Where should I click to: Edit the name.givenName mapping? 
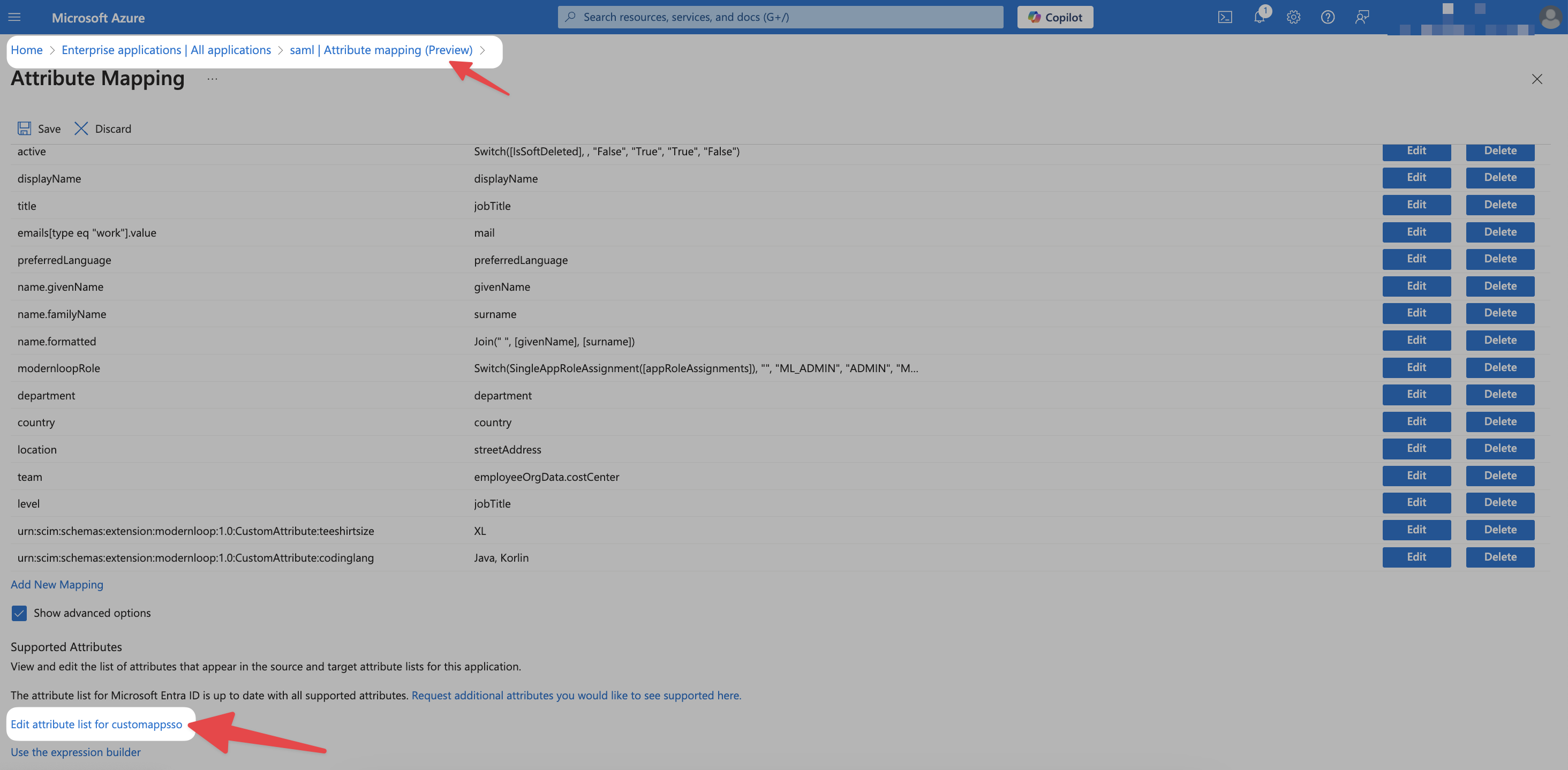(1416, 286)
